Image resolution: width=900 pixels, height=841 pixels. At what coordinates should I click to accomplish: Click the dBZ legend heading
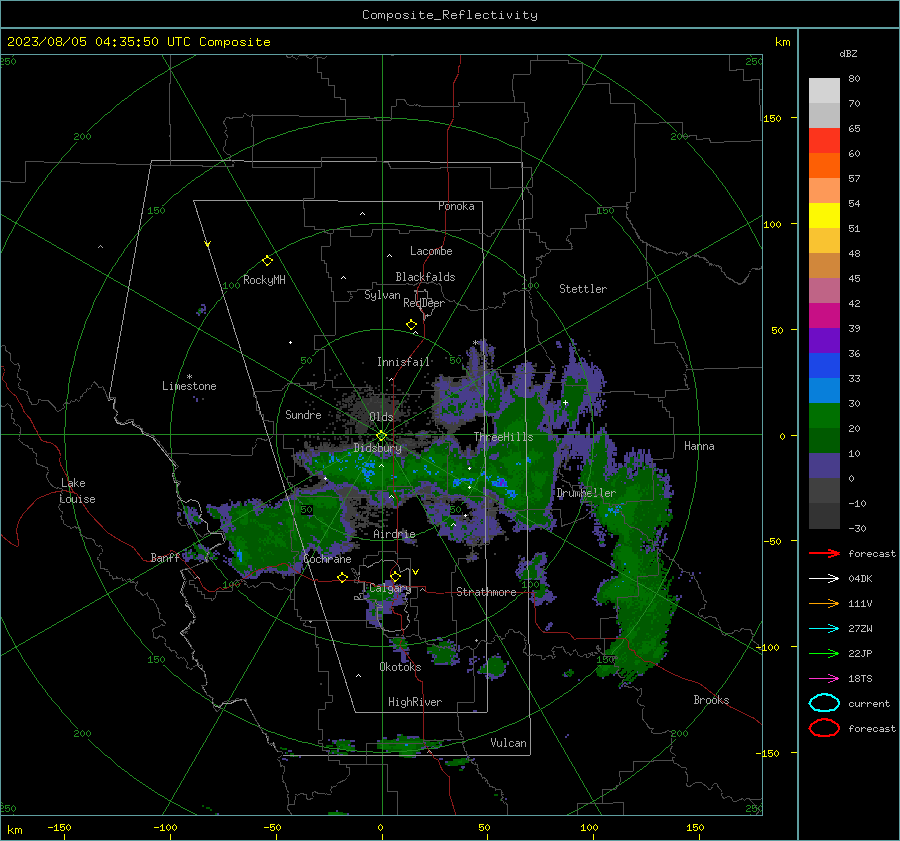(x=848, y=53)
